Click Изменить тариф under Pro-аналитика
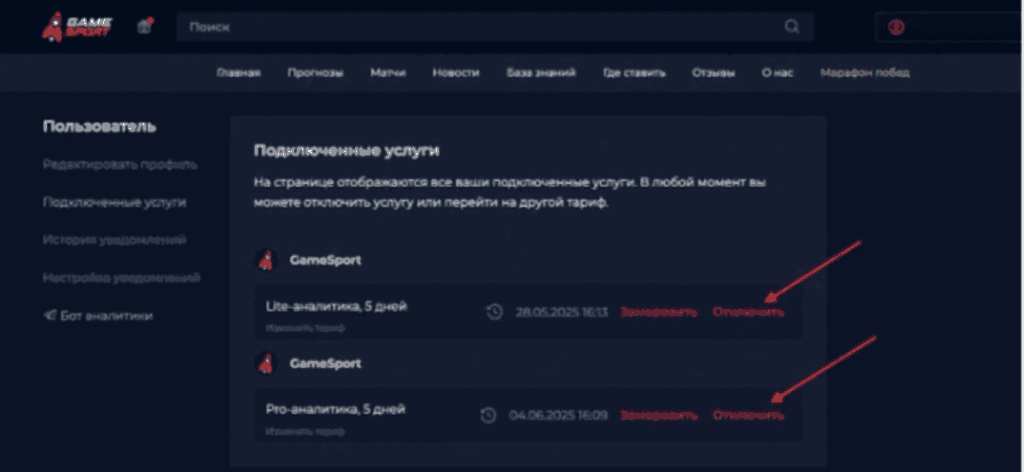This screenshot has height=472, width=1024. pos(305,432)
